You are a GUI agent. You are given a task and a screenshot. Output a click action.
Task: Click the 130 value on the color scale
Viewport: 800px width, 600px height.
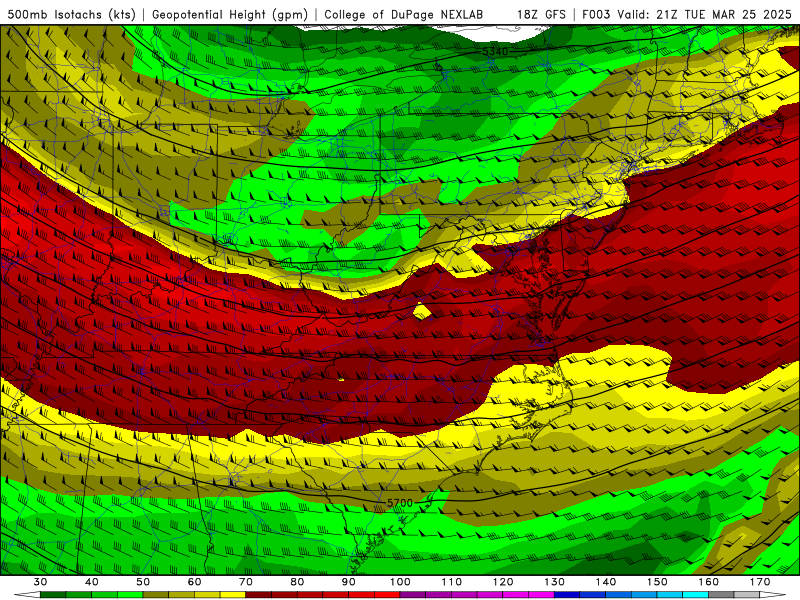(555, 582)
